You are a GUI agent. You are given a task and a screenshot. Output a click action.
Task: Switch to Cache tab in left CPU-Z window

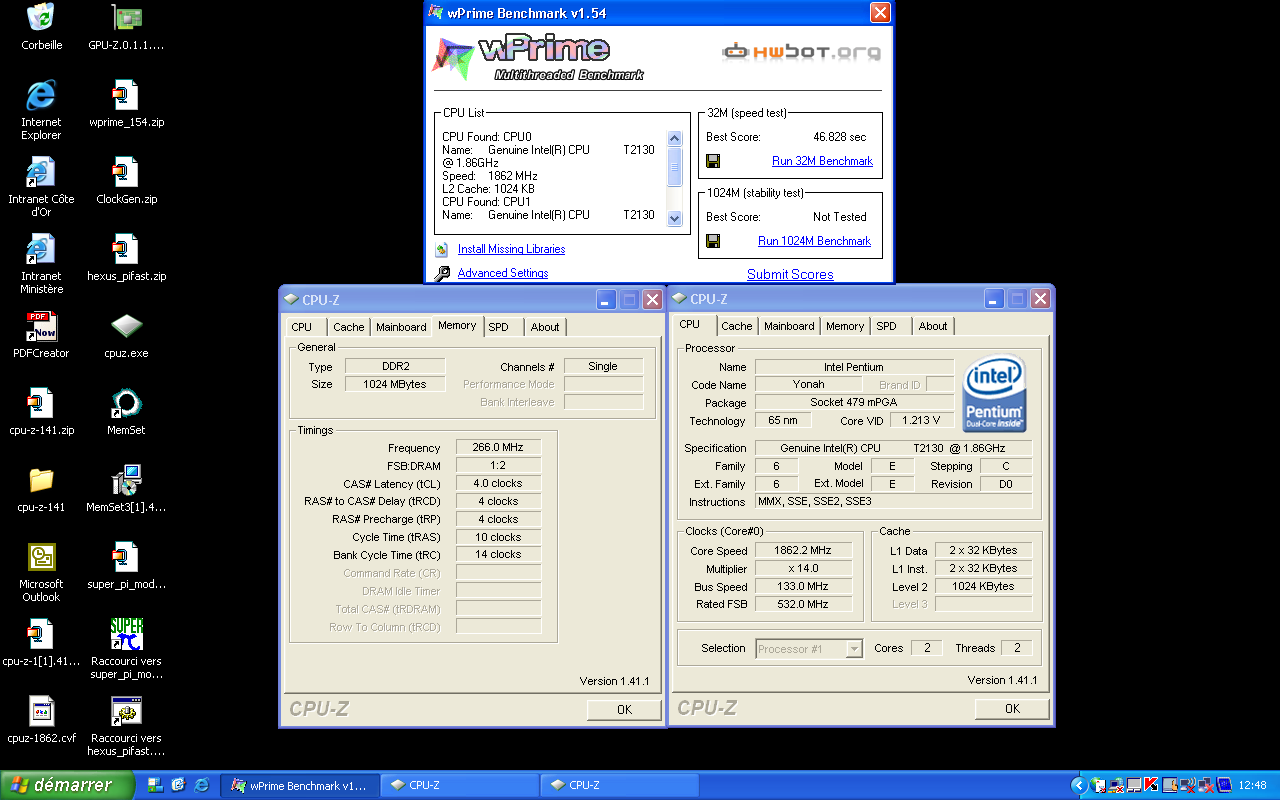click(349, 327)
